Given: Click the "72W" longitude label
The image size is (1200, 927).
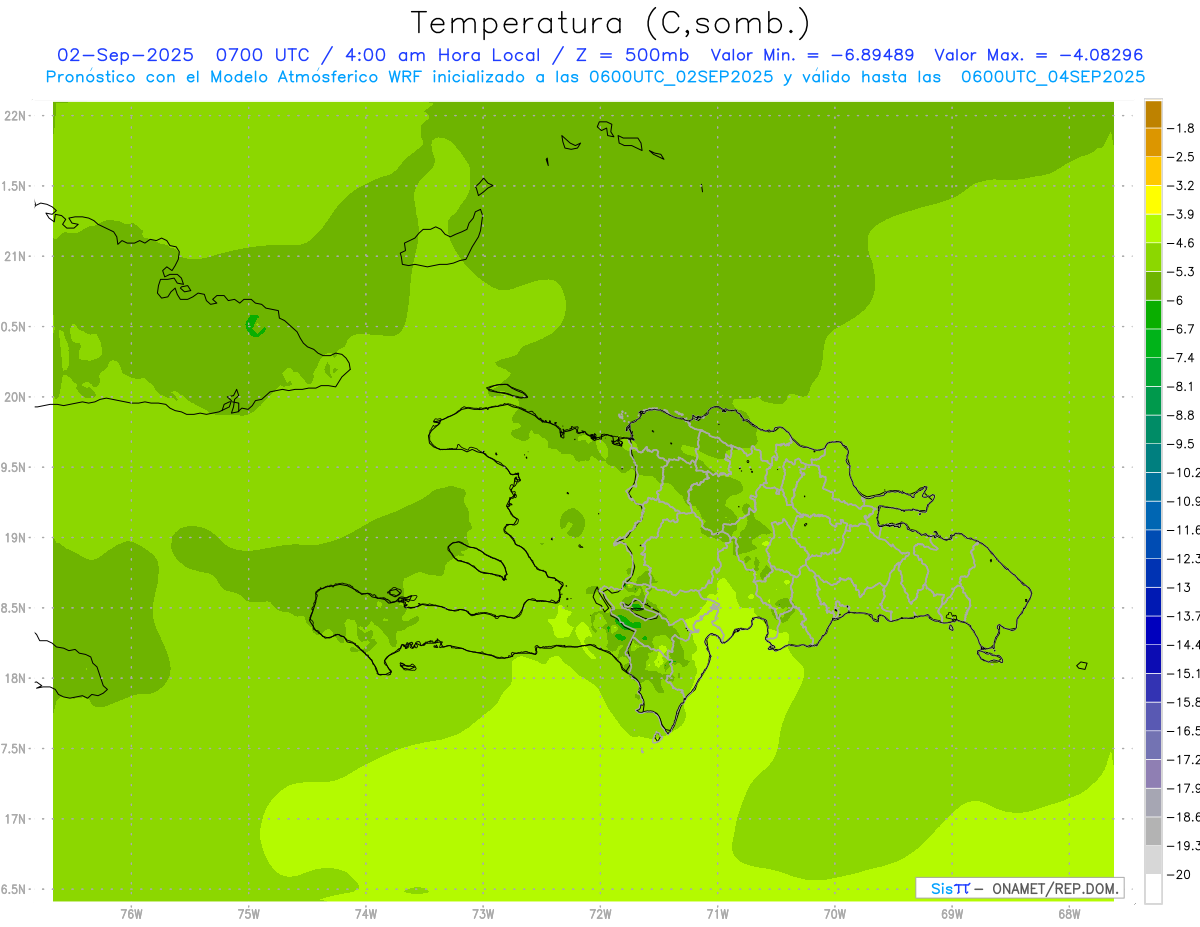Looking at the screenshot, I should [x=600, y=914].
